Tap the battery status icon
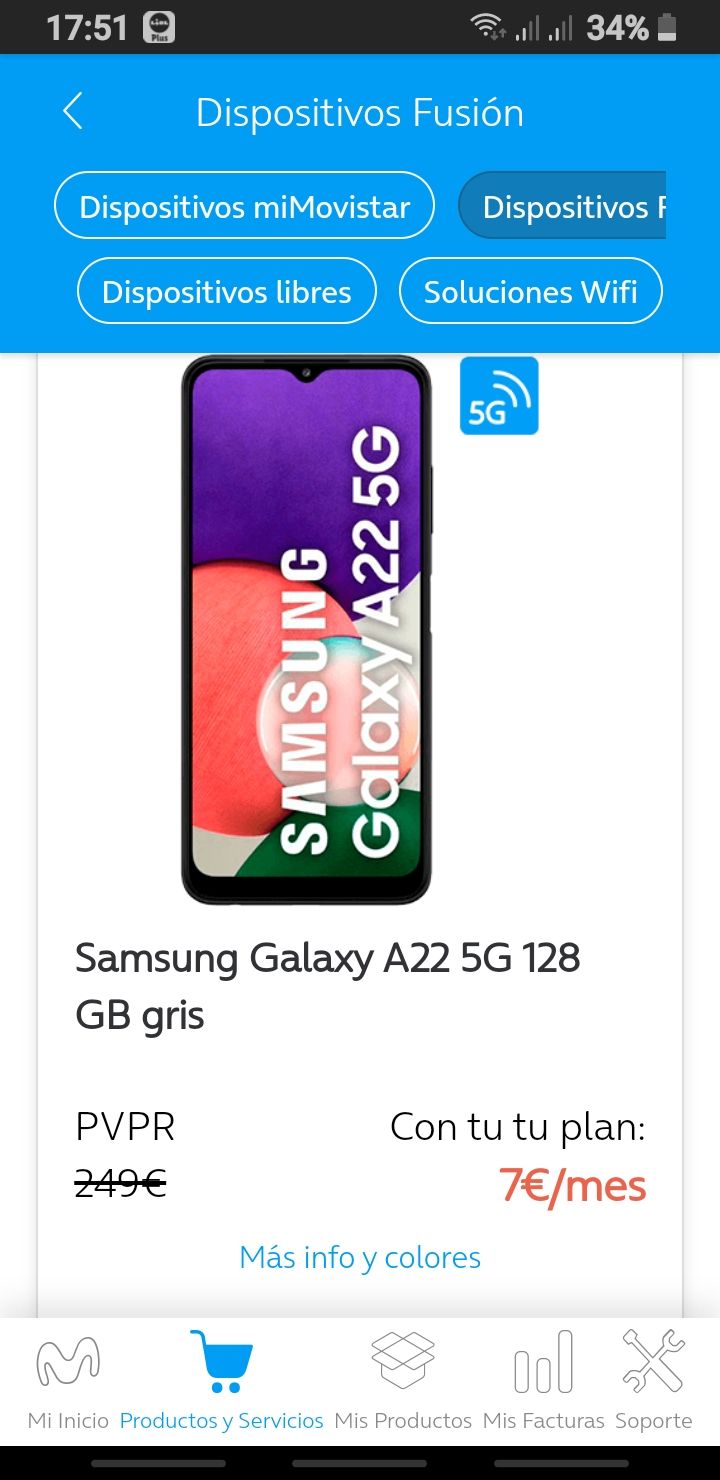Viewport: 720px width, 1480px height. point(667,28)
